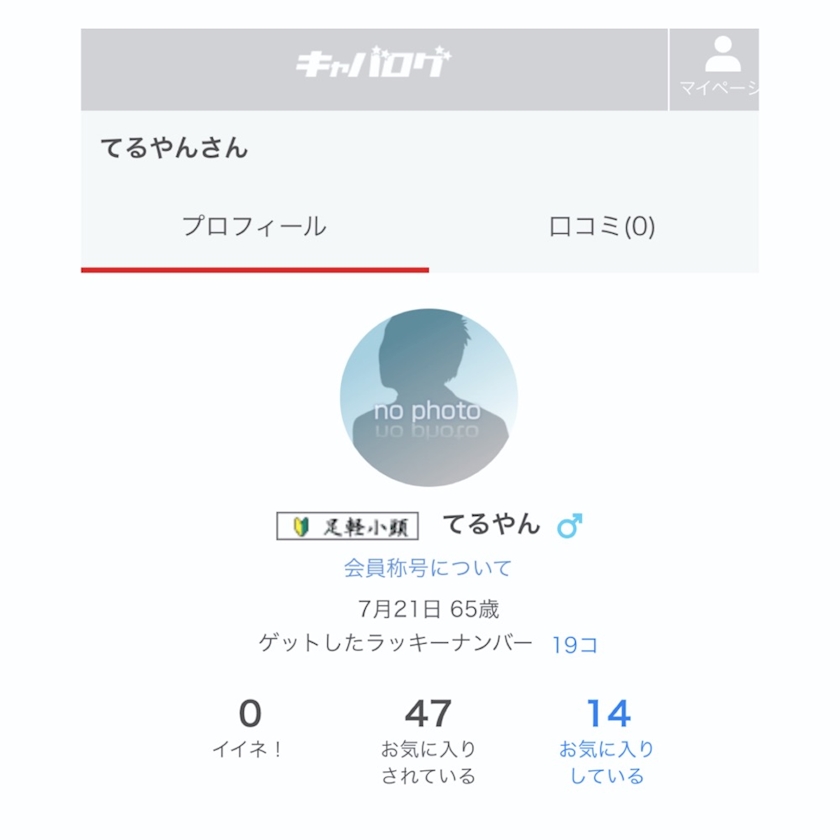Click the てるやん username beside the badge
This screenshot has height=840, width=840.
coord(491,524)
